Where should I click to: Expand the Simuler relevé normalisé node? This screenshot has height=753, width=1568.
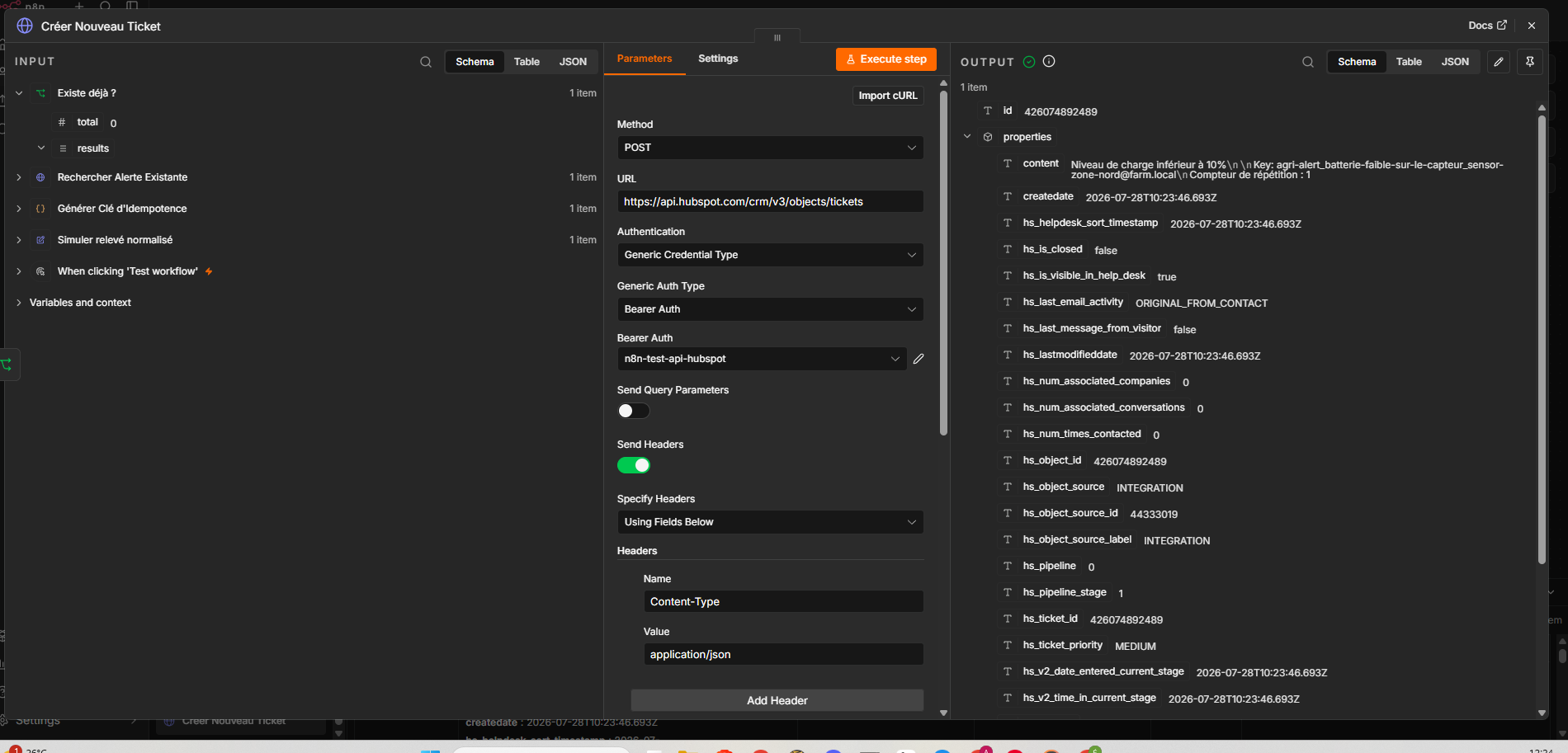coord(19,240)
